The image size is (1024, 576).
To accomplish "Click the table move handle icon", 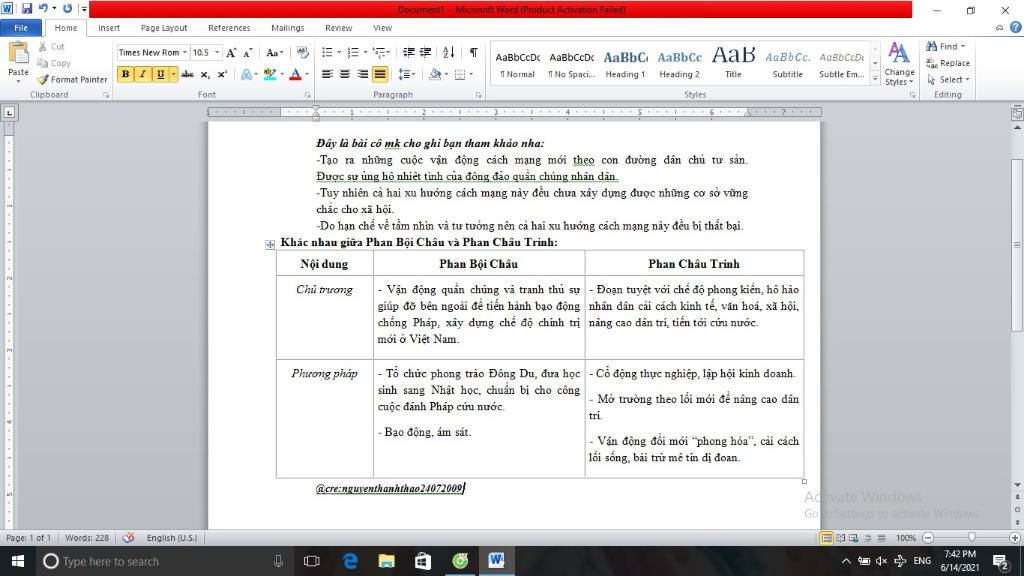I will (270, 244).
